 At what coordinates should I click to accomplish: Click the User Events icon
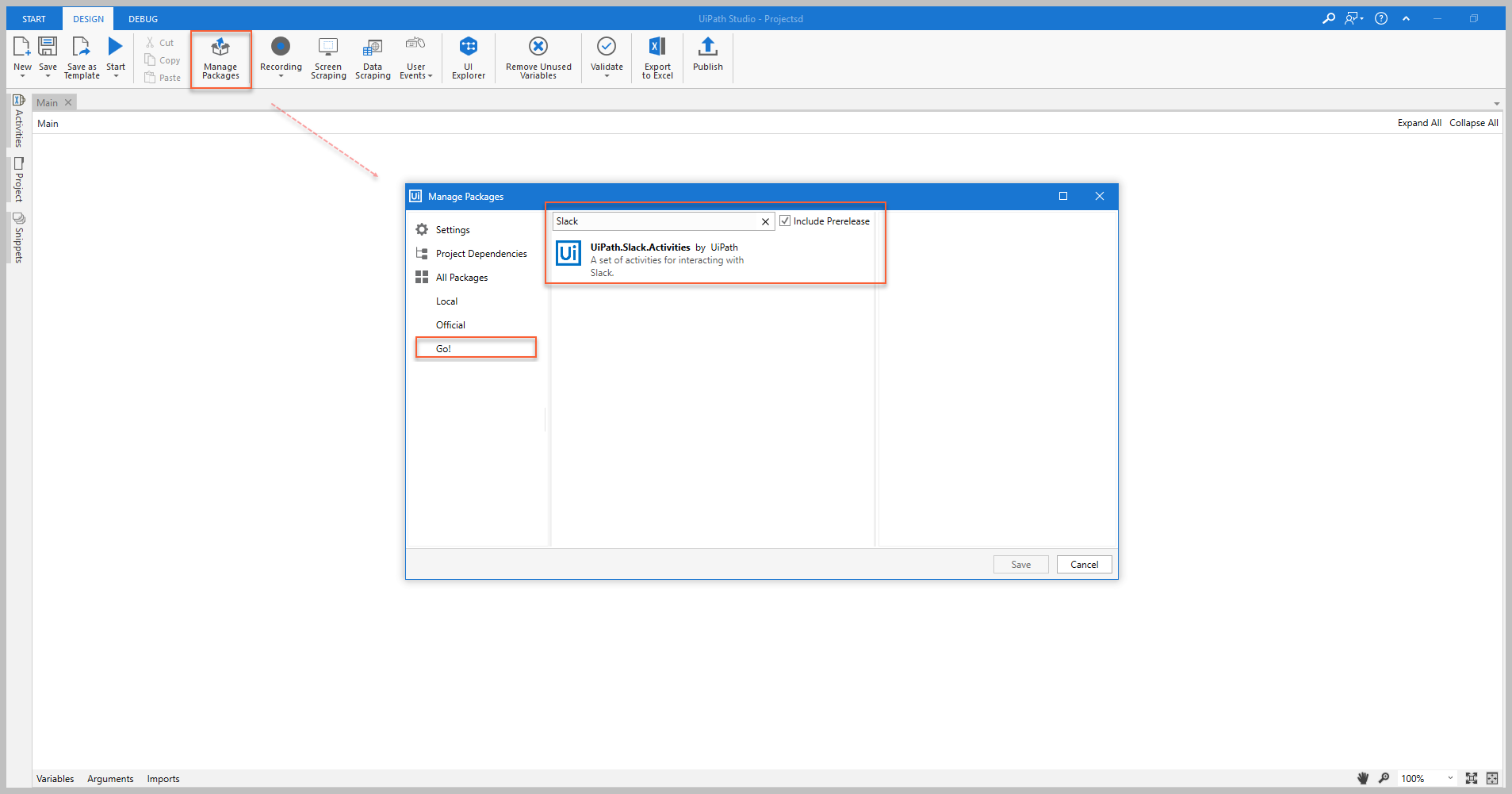click(x=415, y=45)
